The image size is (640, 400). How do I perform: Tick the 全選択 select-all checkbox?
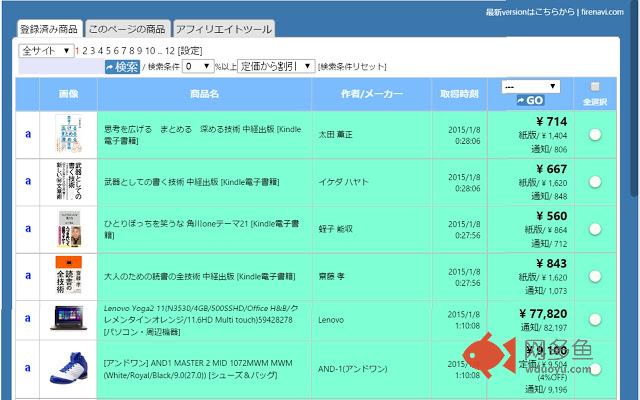click(595, 87)
